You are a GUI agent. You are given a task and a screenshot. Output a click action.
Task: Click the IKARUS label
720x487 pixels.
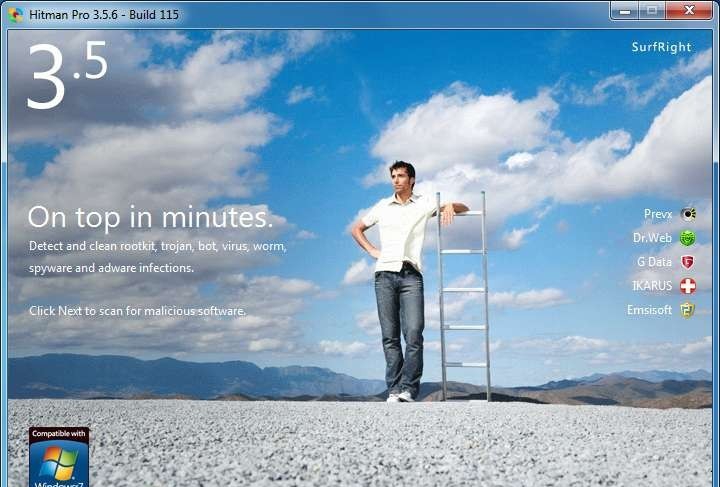(x=652, y=286)
